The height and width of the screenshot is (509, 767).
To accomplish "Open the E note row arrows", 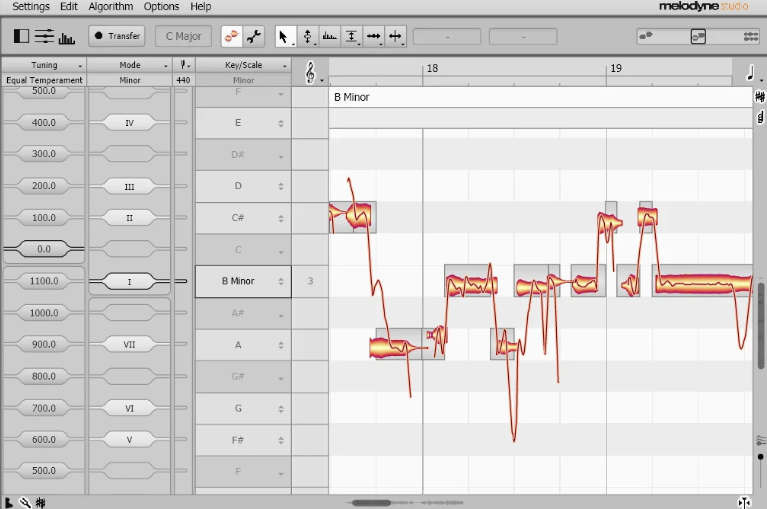I will point(281,123).
